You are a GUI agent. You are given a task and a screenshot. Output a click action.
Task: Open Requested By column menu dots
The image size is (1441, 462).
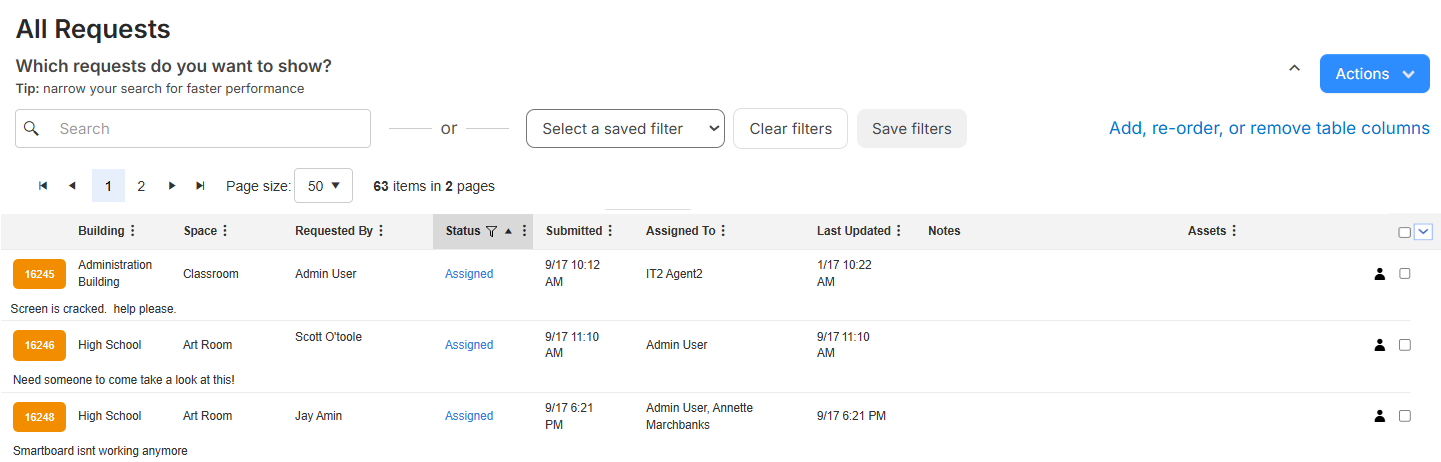[381, 231]
